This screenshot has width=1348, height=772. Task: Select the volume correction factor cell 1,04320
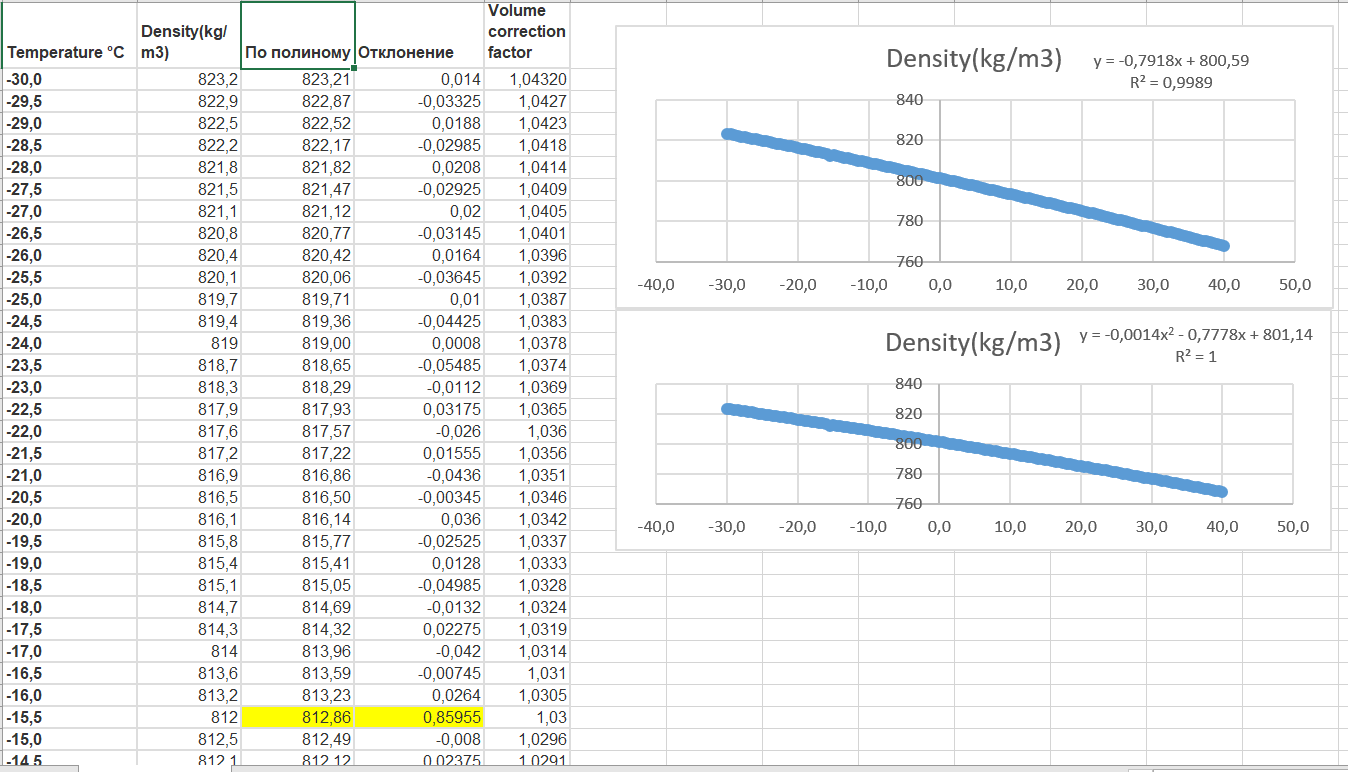[x=526, y=80]
